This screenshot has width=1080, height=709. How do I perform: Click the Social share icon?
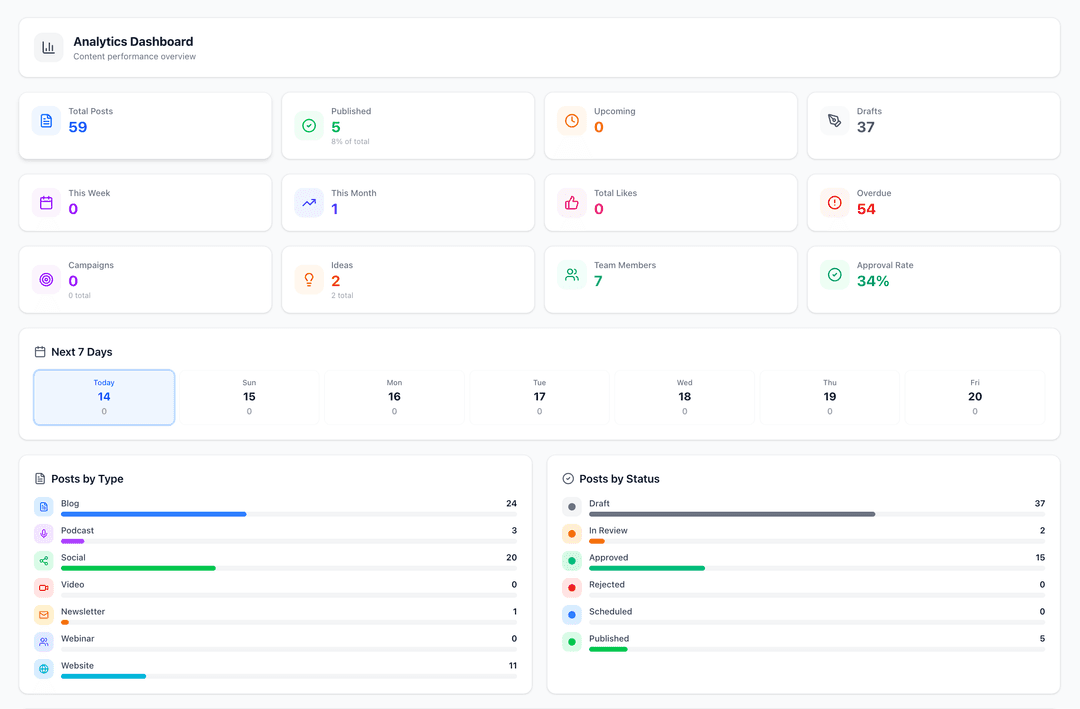point(42,561)
